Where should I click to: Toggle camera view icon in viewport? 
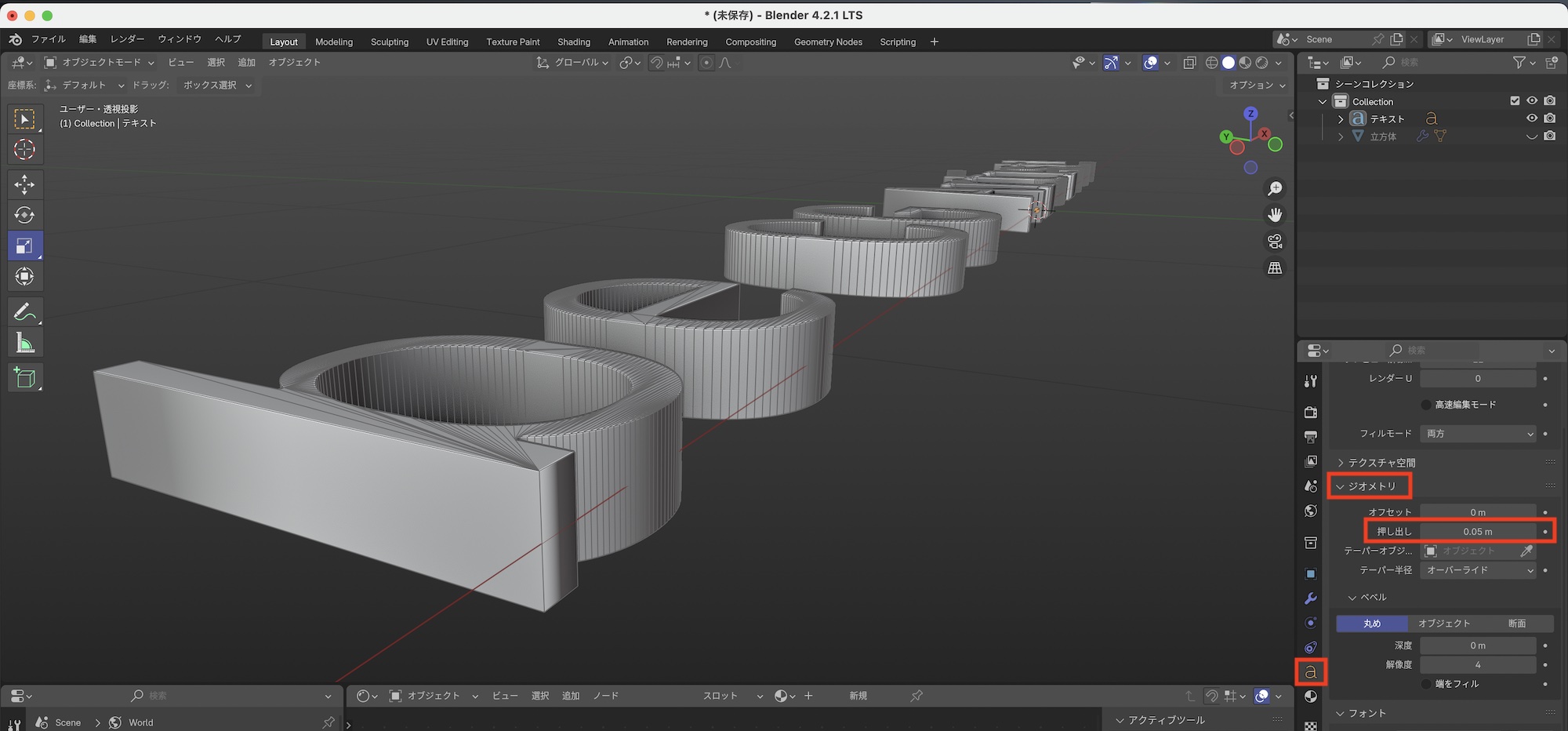coord(1275,242)
